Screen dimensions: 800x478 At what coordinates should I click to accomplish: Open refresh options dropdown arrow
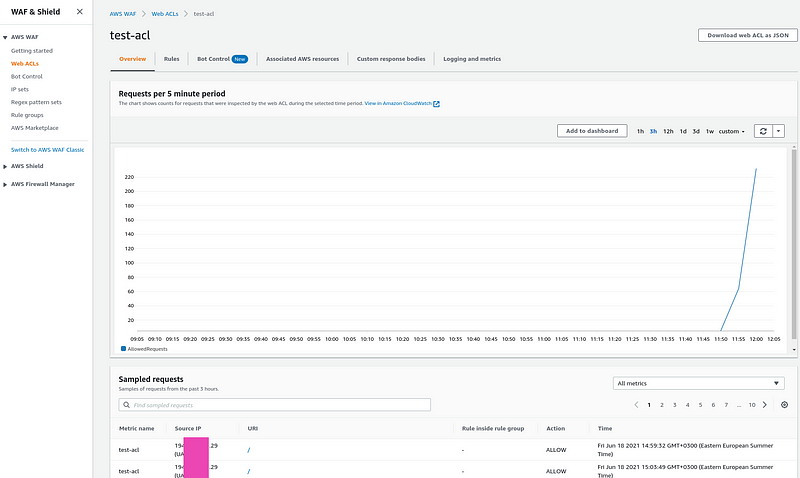779,131
